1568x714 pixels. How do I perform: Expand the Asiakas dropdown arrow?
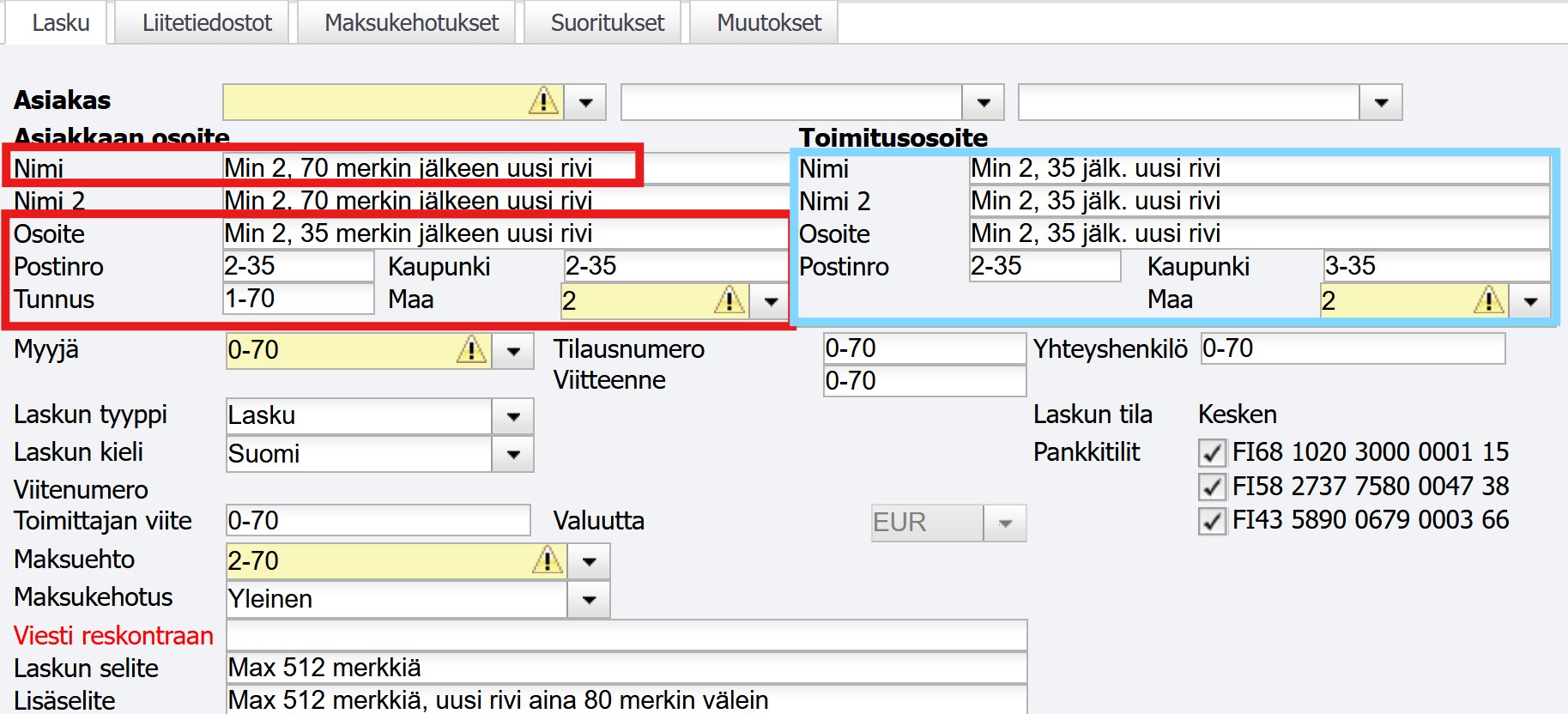coord(585,102)
